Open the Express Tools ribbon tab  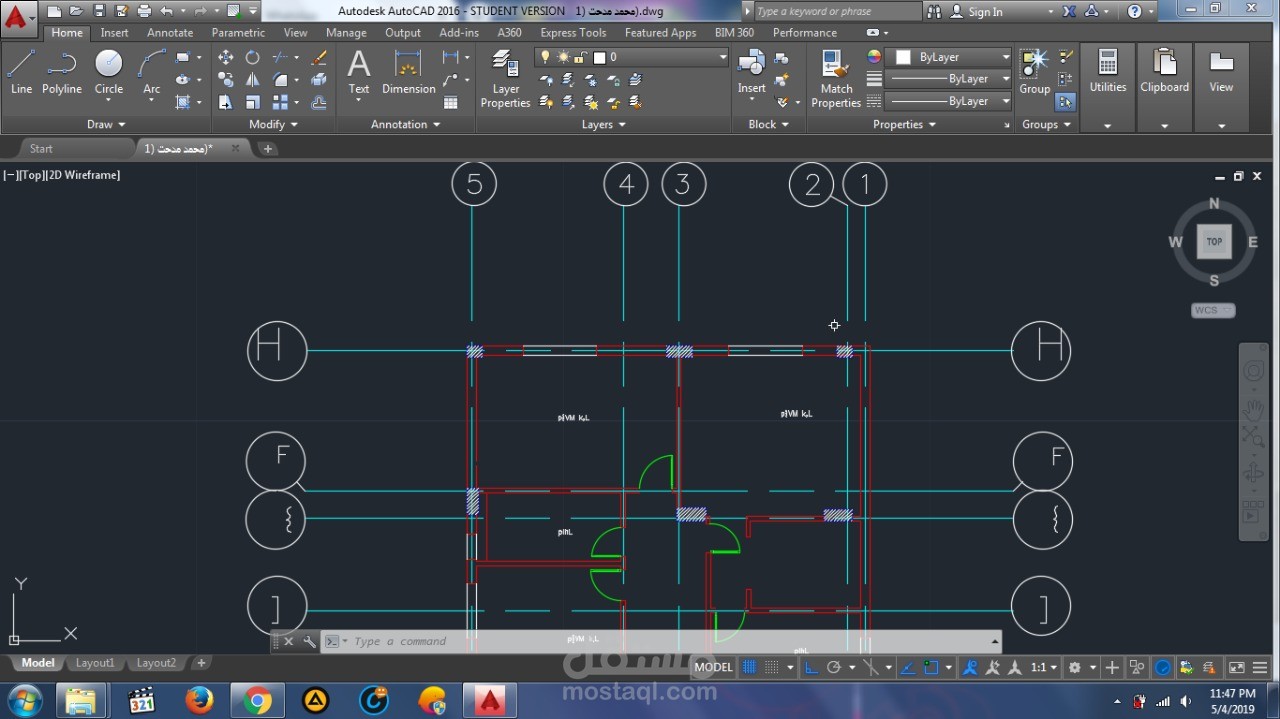pos(573,32)
